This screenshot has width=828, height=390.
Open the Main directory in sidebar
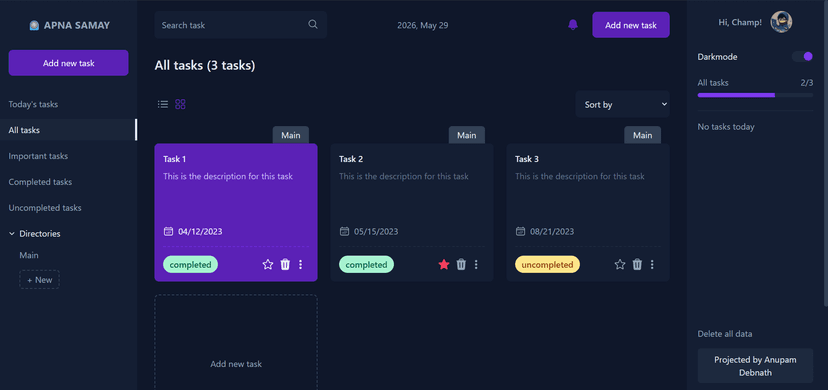[29, 255]
